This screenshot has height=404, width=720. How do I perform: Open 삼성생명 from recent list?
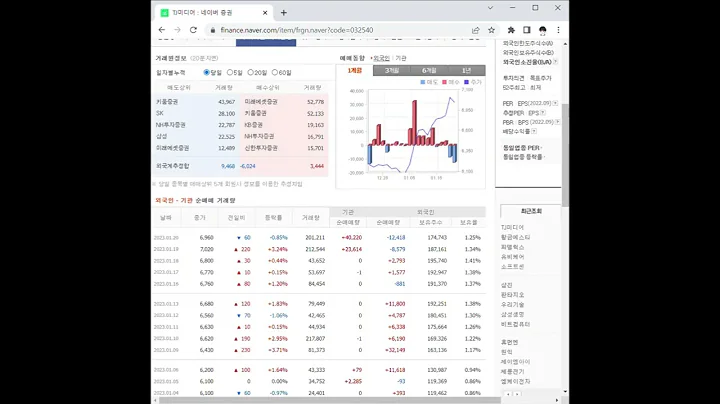[x=512, y=314]
